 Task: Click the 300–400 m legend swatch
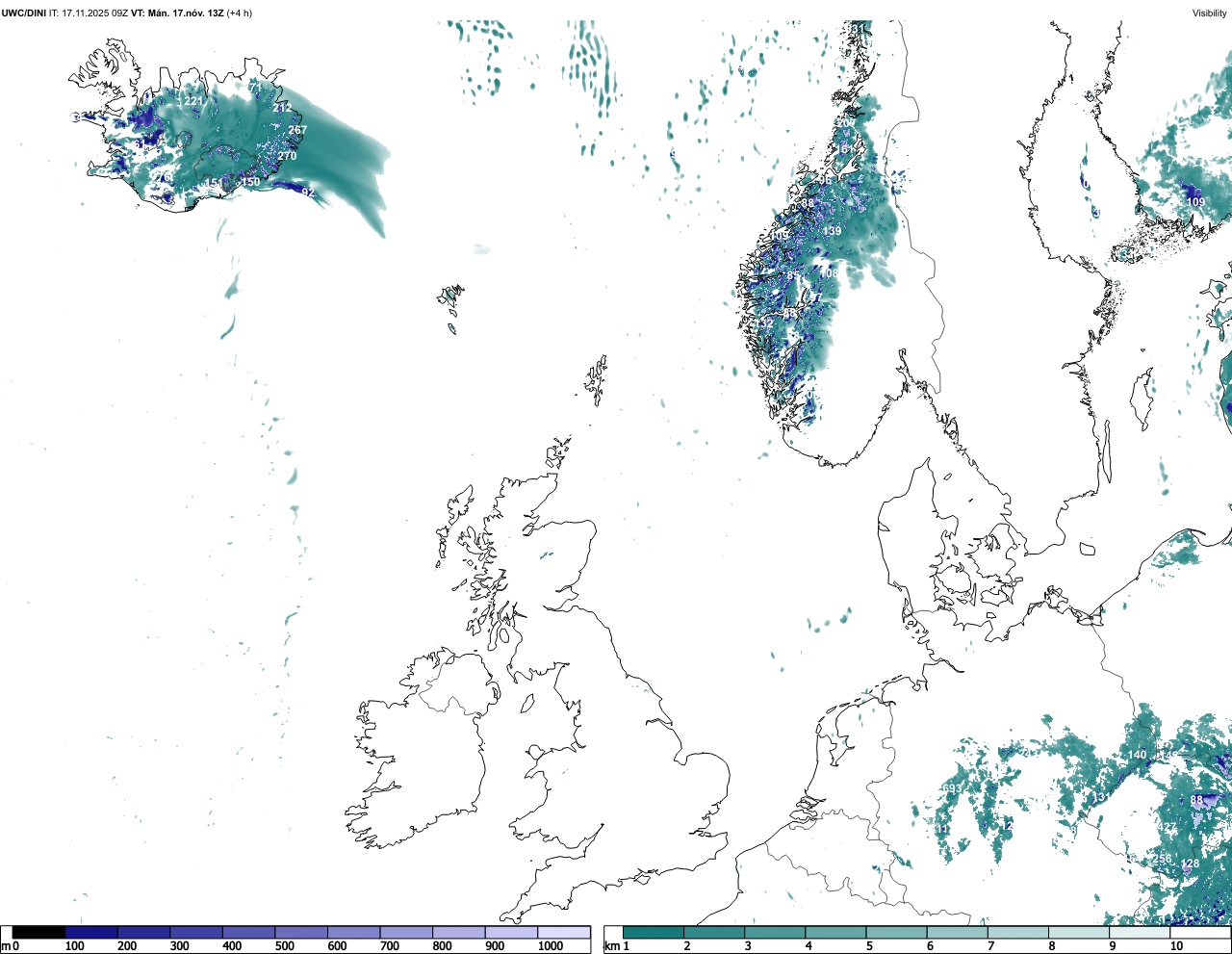pyautogui.click(x=196, y=932)
